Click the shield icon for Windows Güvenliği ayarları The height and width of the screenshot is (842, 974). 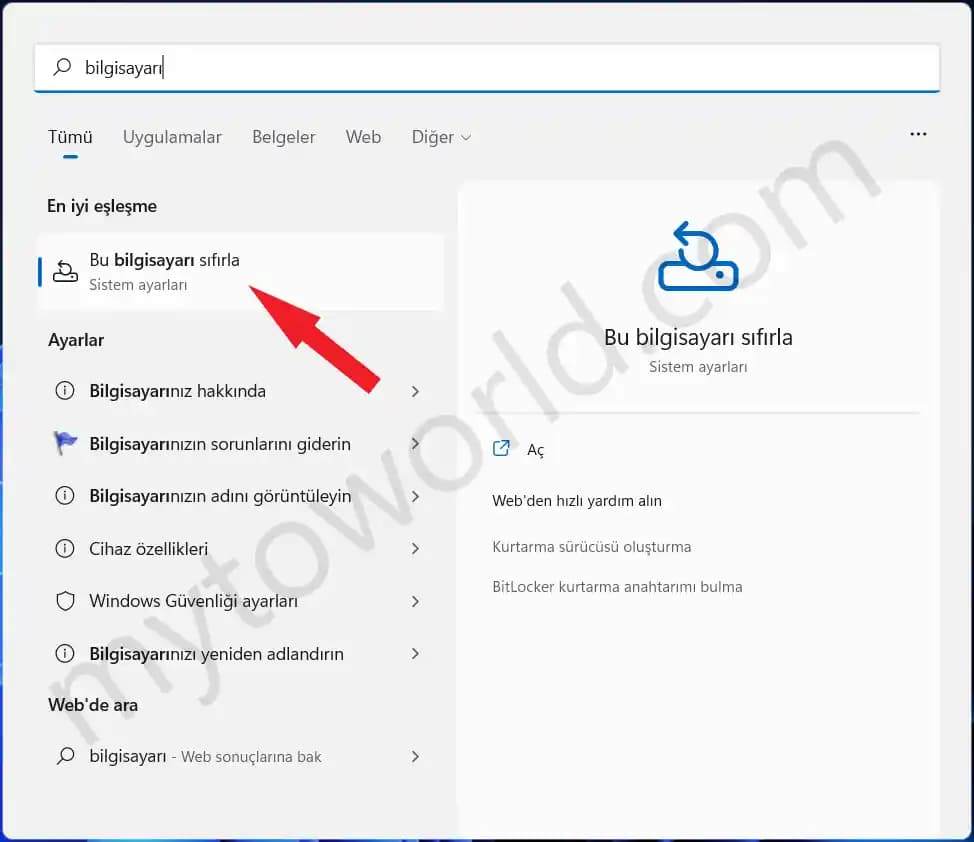pyautogui.click(x=65, y=601)
